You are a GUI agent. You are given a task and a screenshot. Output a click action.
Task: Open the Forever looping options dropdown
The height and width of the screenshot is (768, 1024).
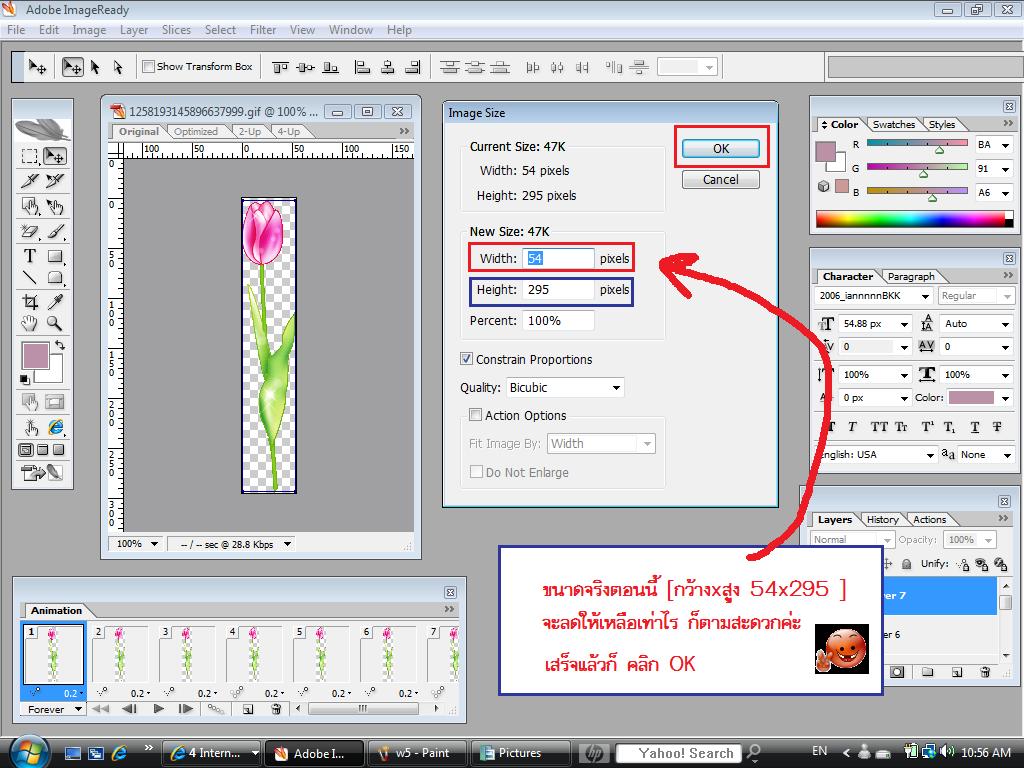(53, 709)
